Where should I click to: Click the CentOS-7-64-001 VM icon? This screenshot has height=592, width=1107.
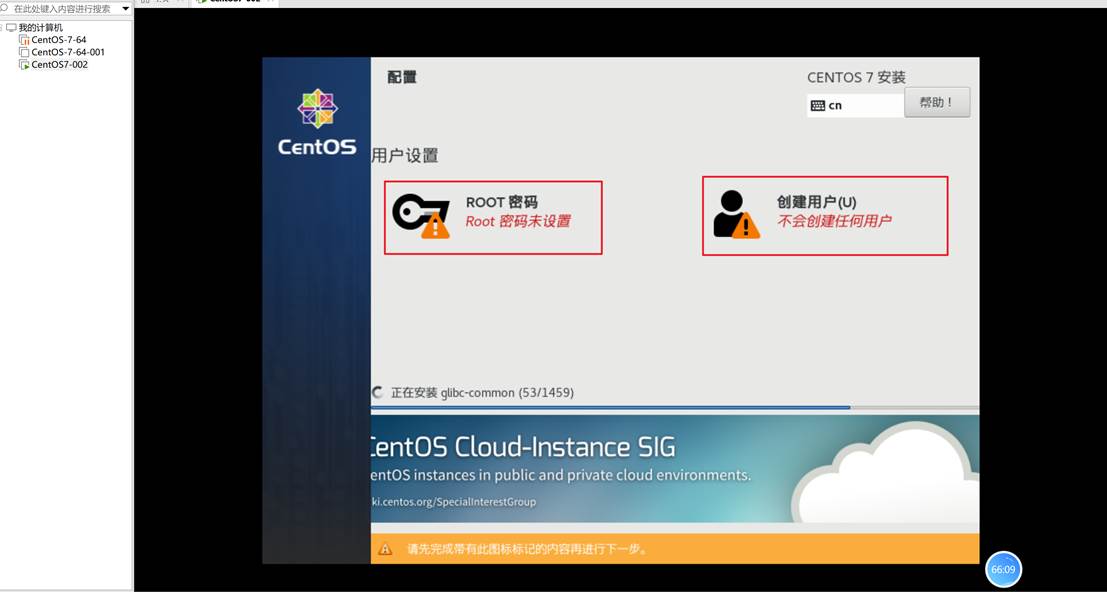coord(25,52)
